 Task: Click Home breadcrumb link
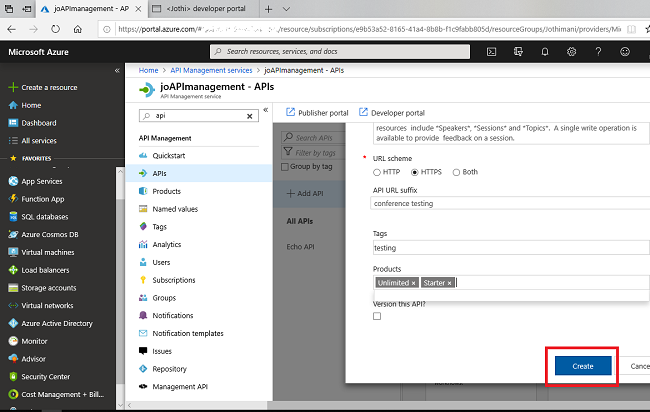[x=148, y=70]
